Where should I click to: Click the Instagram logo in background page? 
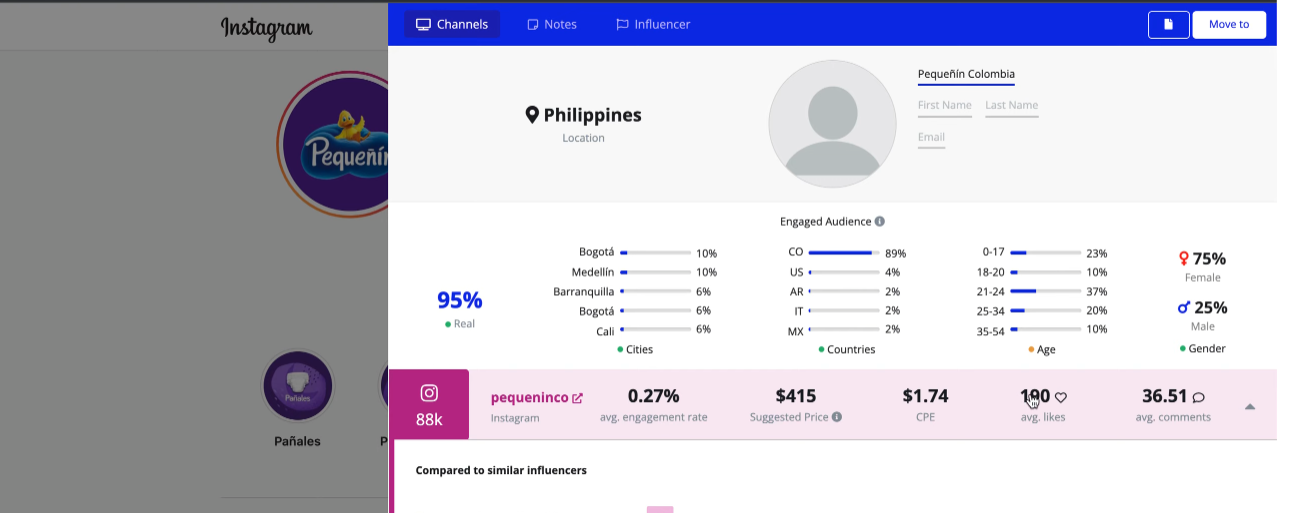click(266, 28)
